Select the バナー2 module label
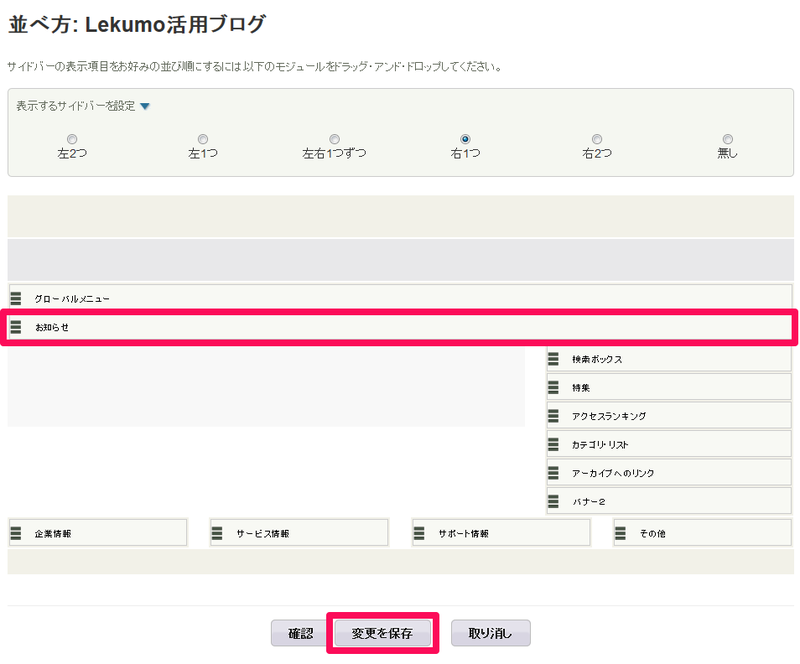Image resolution: width=800 pixels, height=664 pixels. point(589,502)
